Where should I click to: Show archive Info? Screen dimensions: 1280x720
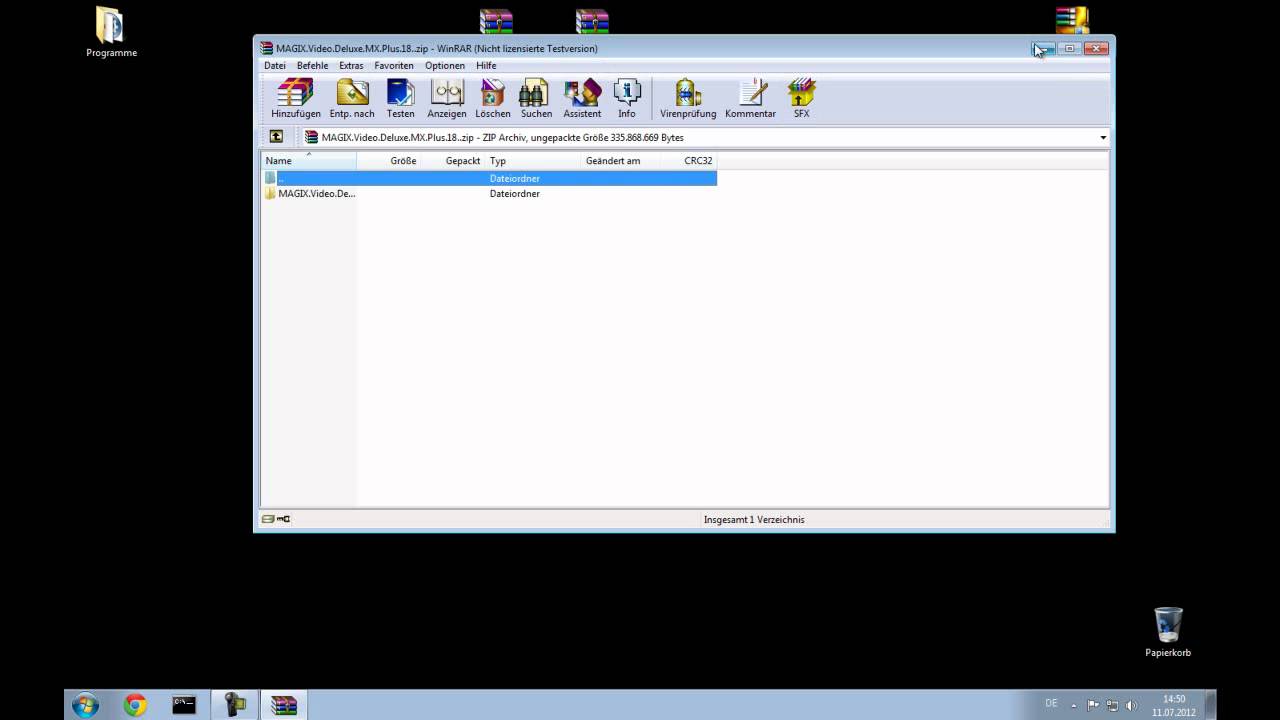pos(627,99)
